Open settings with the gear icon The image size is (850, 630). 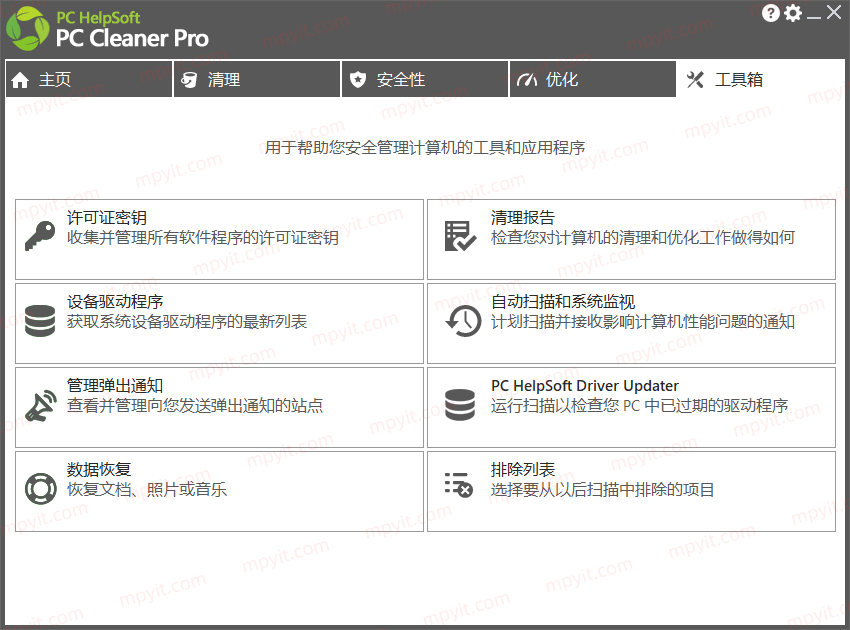pos(793,12)
